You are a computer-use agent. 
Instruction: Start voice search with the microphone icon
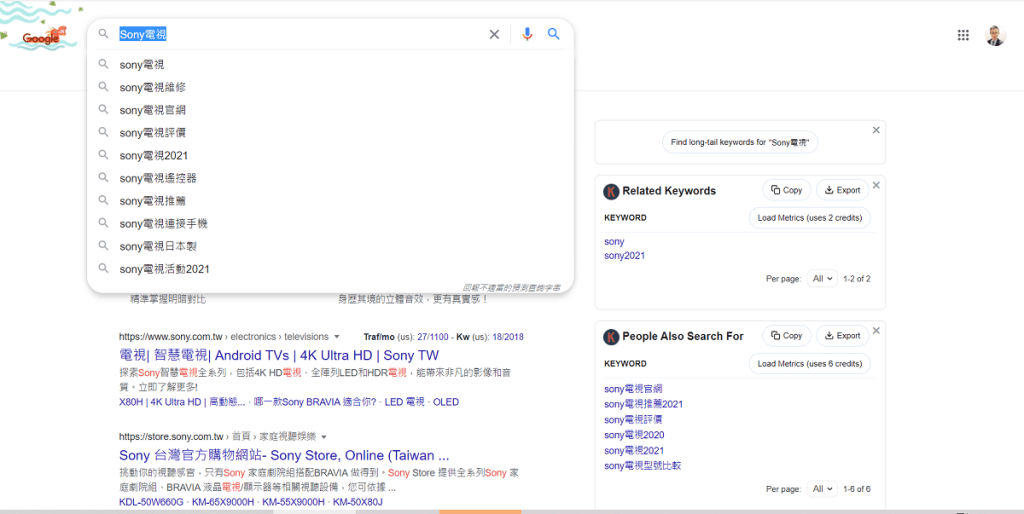[x=528, y=35]
